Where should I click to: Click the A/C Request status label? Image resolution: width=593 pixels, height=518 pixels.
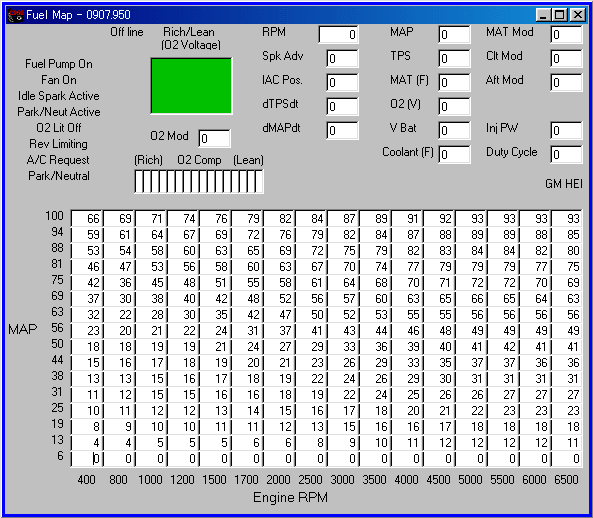(58, 160)
